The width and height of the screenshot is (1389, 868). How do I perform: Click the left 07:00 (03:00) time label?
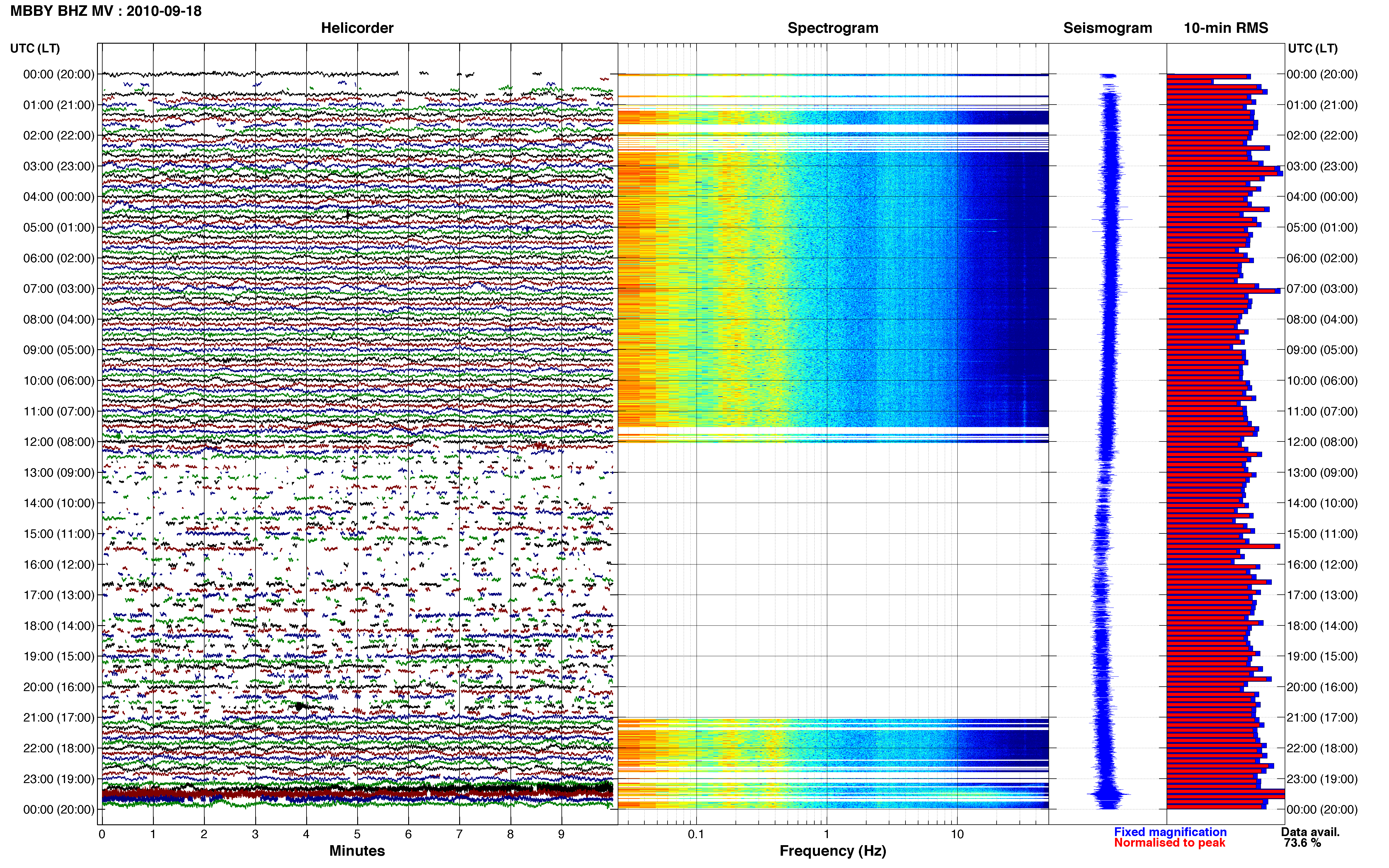click(59, 289)
